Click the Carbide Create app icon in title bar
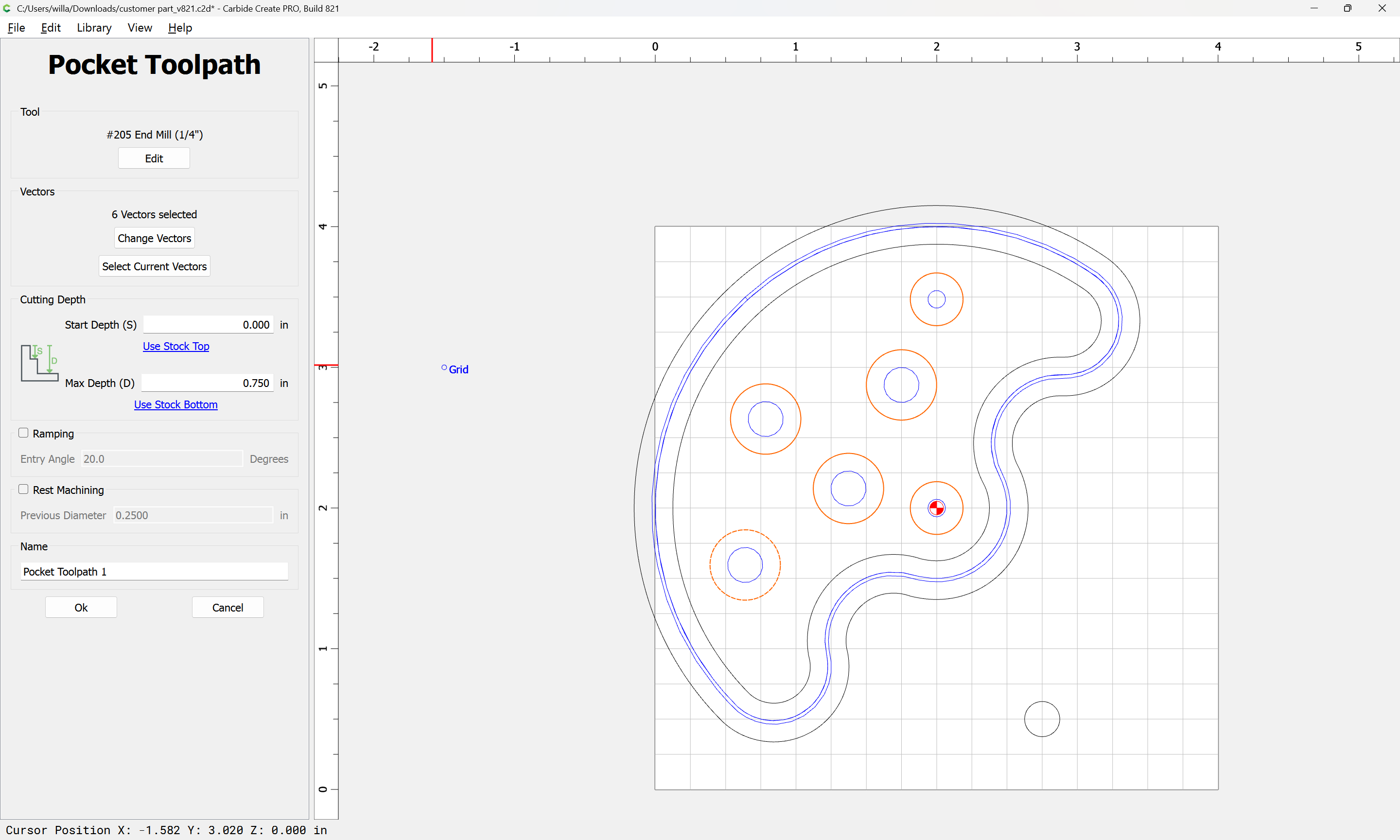1400x840 pixels. click(7, 8)
